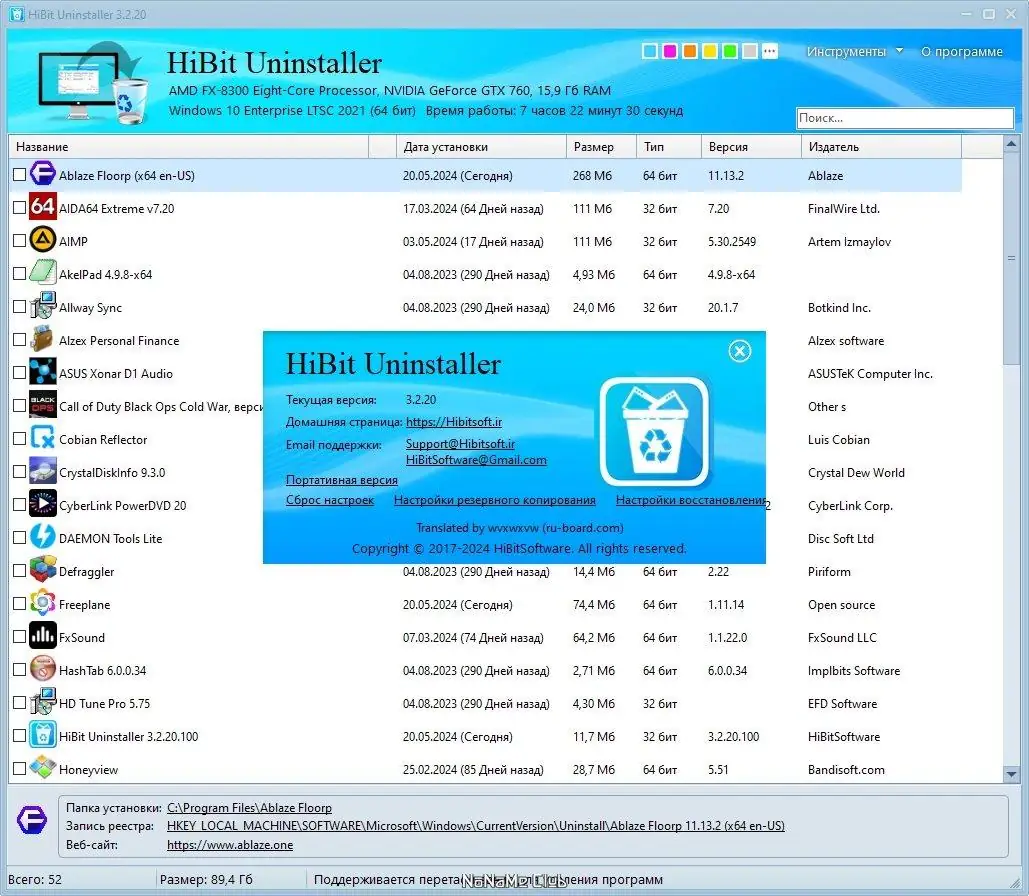Sort by the Размер column header
Viewport: 1029px width, 896px height.
pyautogui.click(x=601, y=147)
